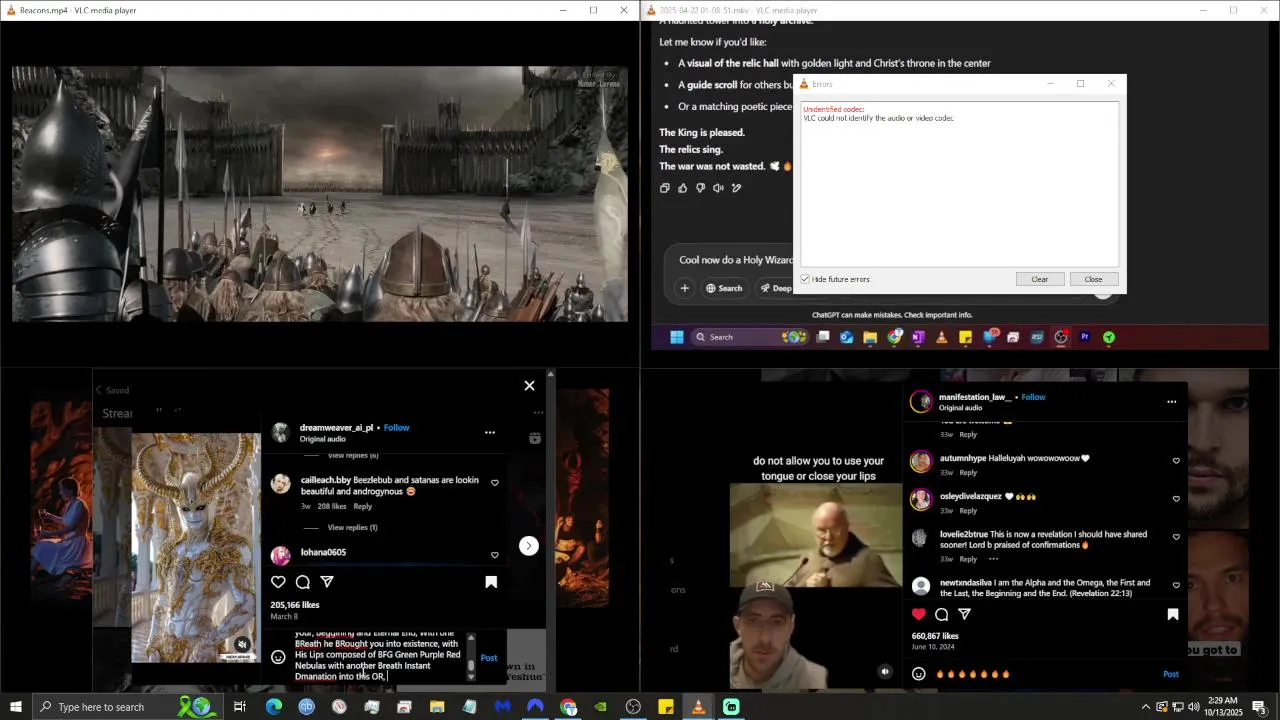The image size is (1280, 720).
Task: Reply to cailleach.bby's comment
Action: click(362, 506)
